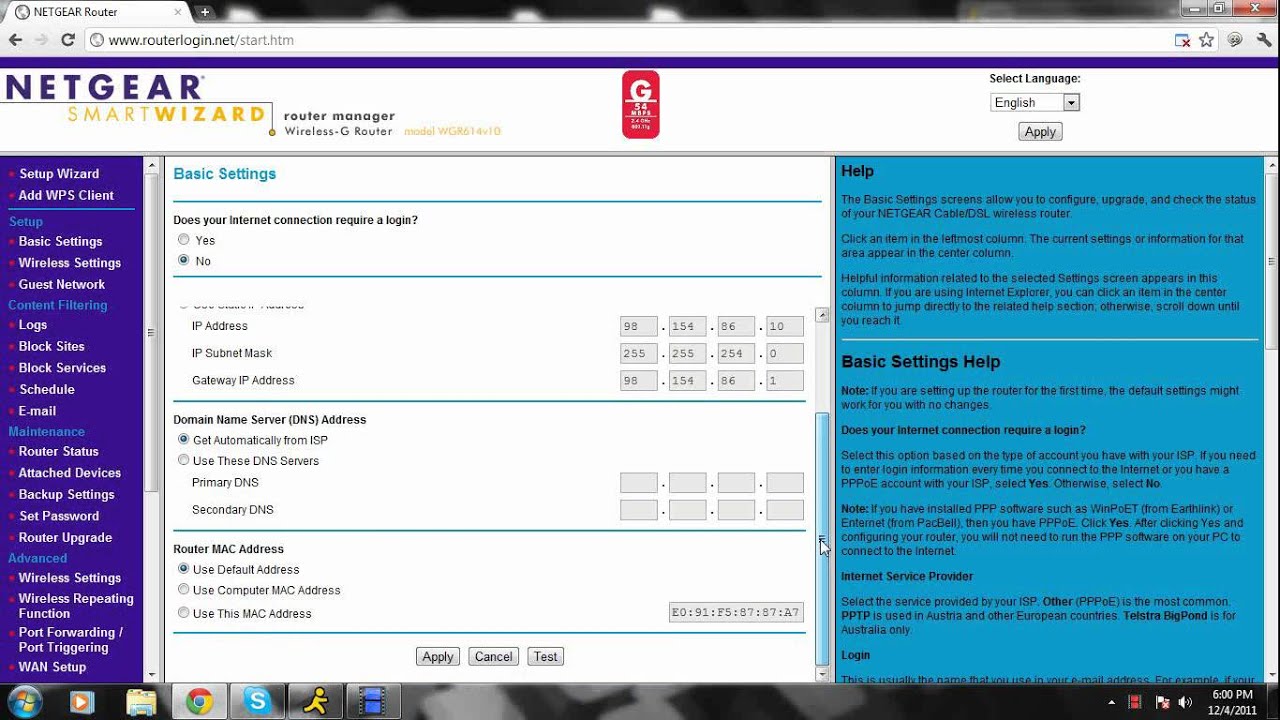Open the Guest Network page

62,284
